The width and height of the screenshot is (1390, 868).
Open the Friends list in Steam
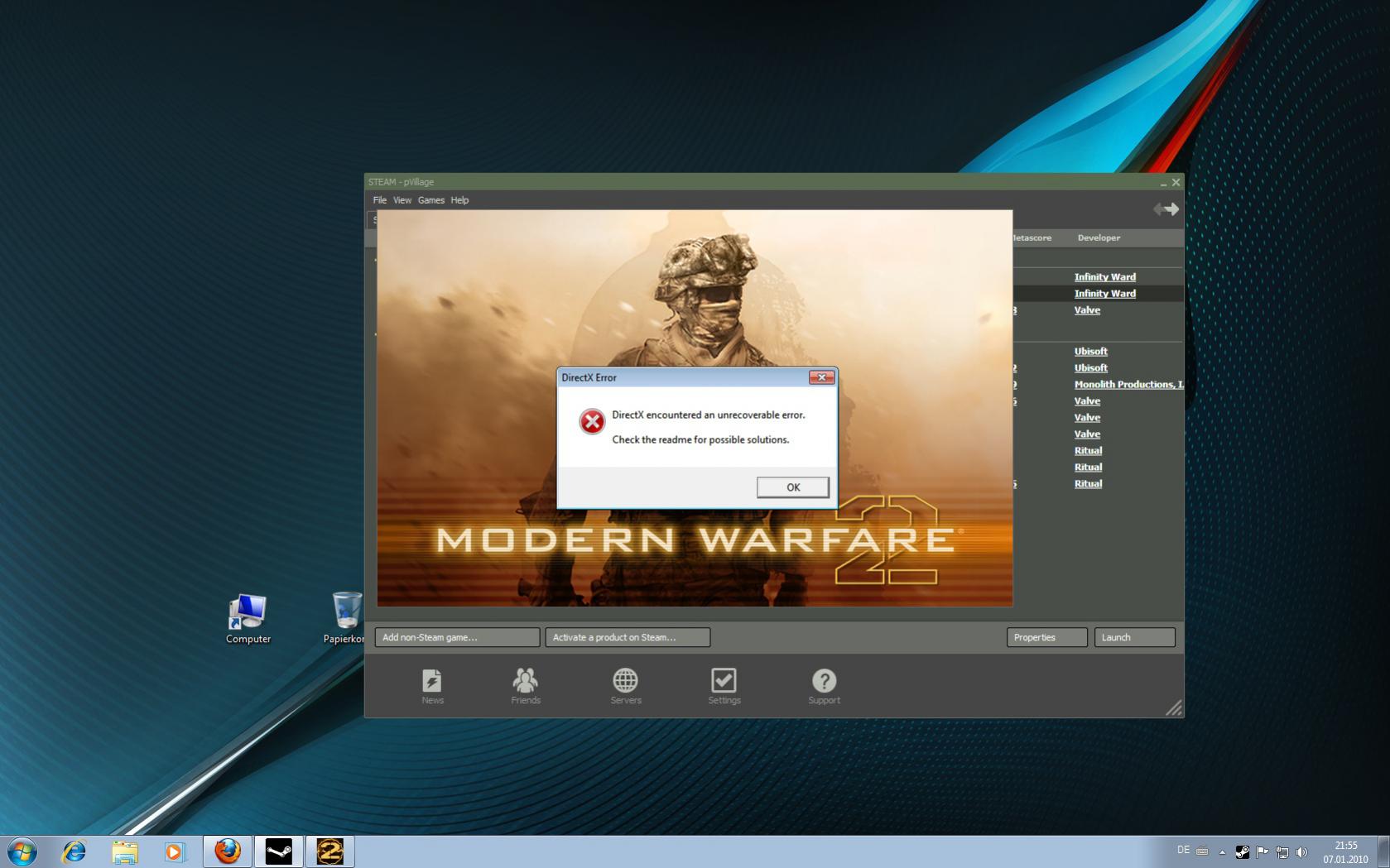tap(526, 687)
